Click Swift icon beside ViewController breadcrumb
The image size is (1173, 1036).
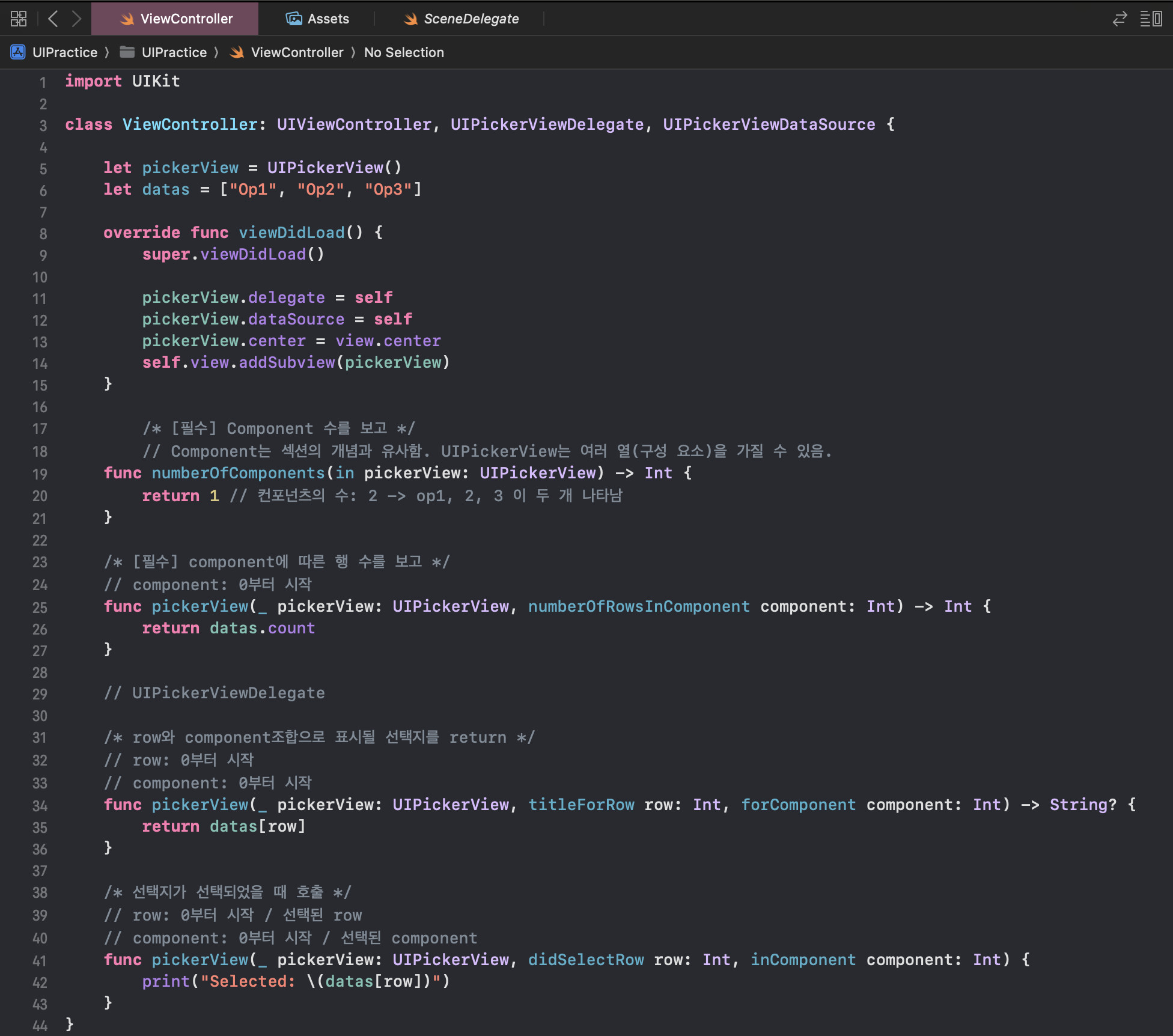point(237,52)
